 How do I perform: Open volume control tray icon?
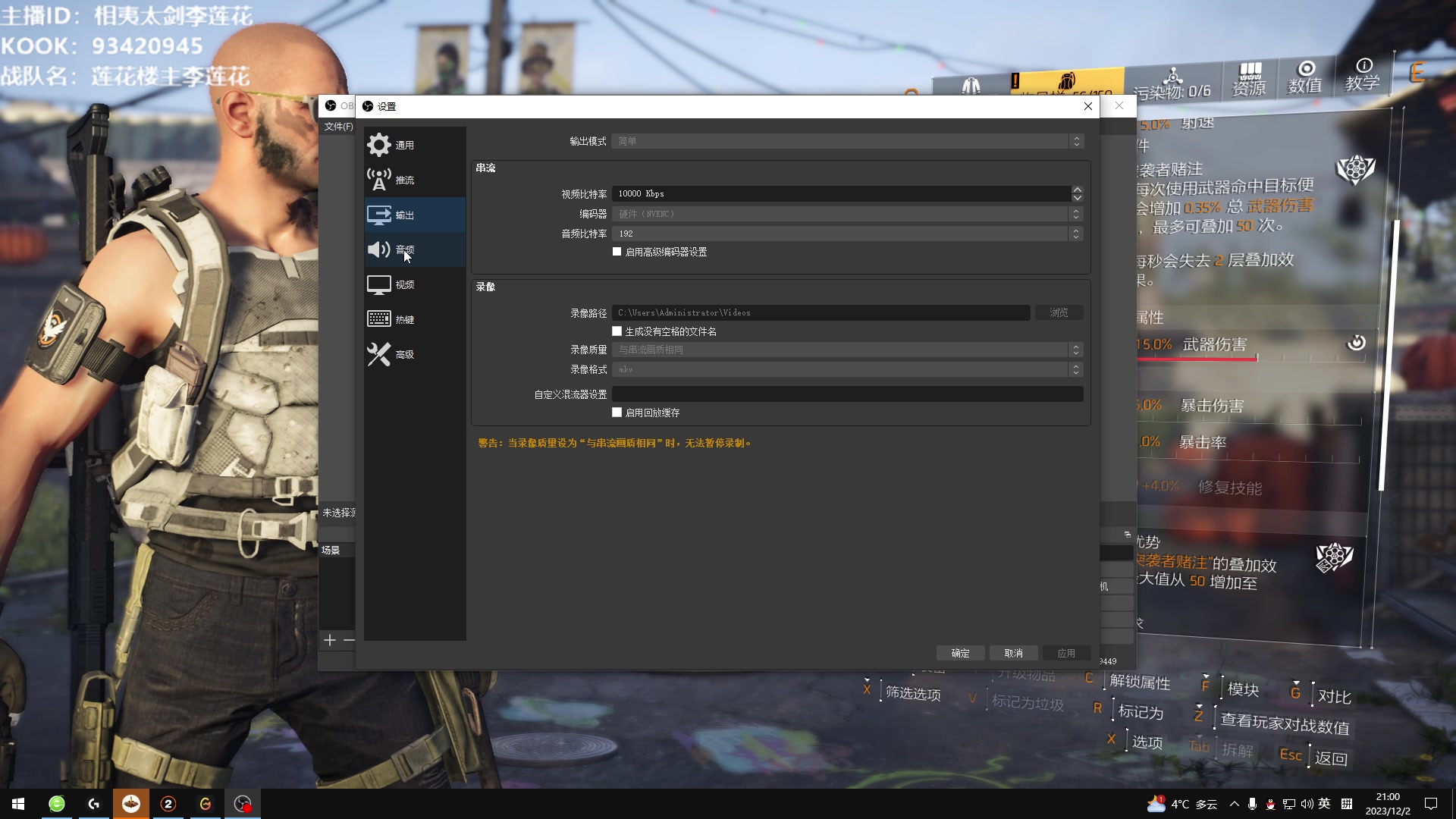(1307, 804)
